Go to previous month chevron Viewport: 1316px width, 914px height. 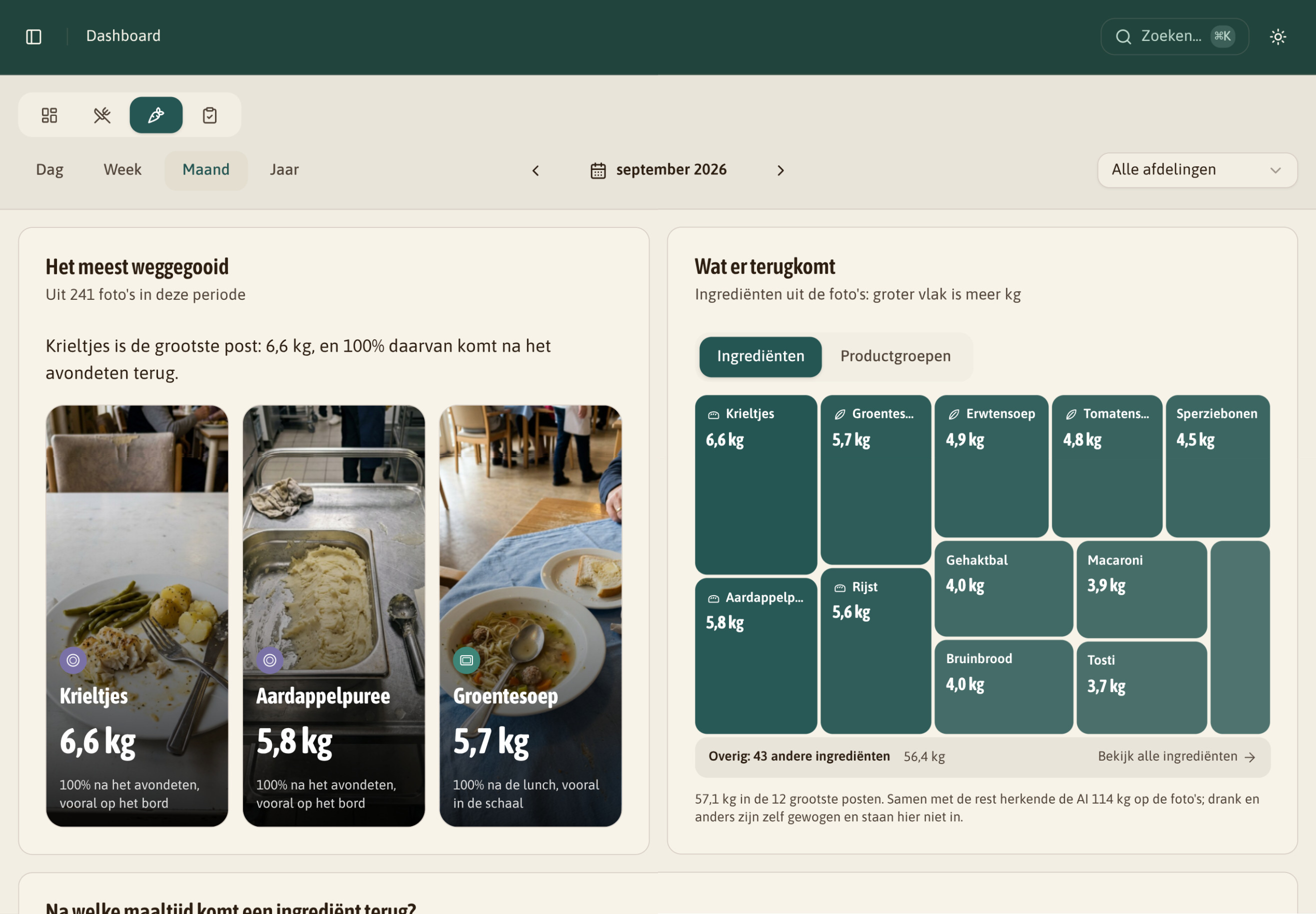[x=535, y=171]
